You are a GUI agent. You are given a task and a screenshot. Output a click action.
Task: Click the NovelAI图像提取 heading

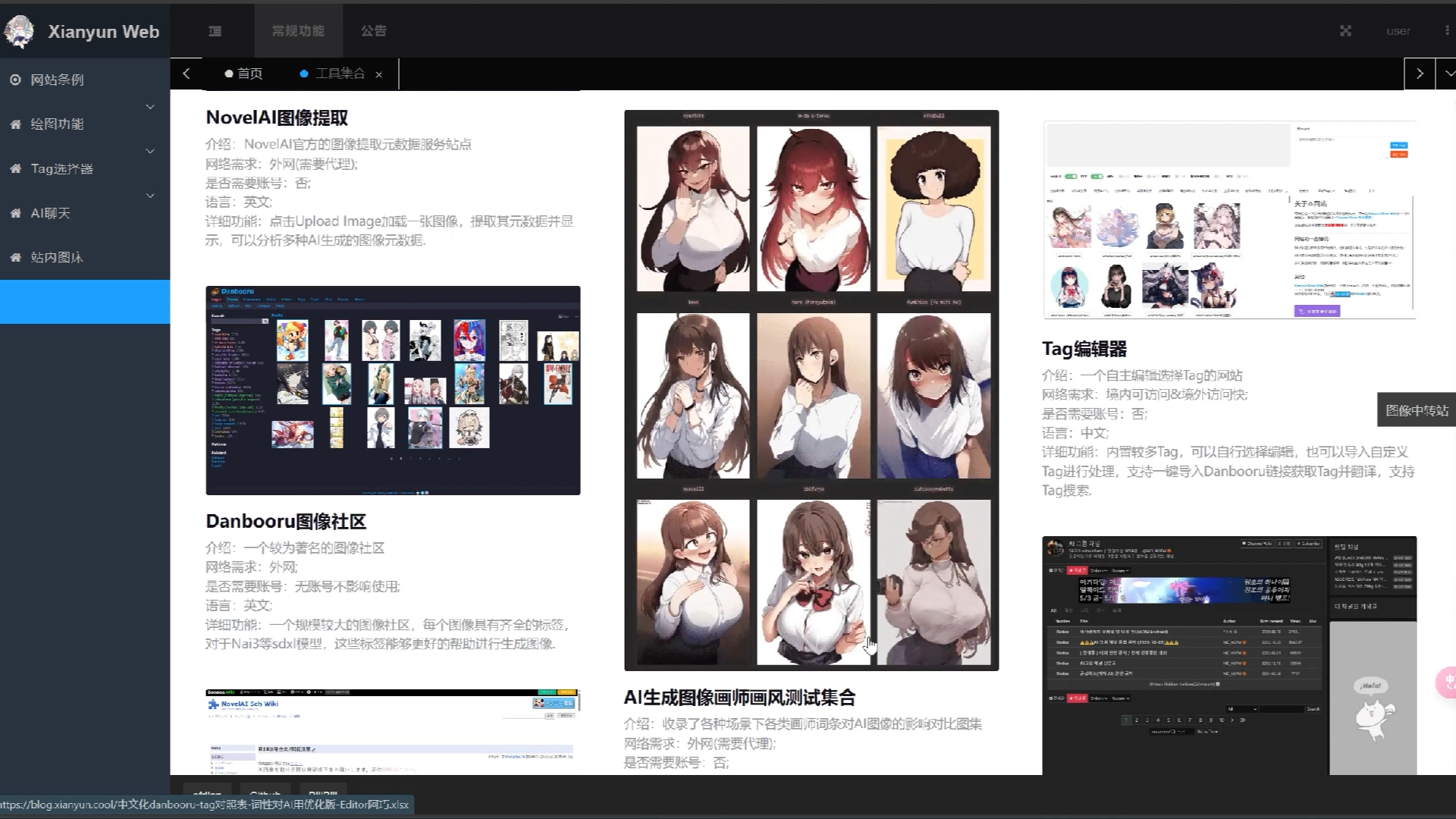(277, 118)
